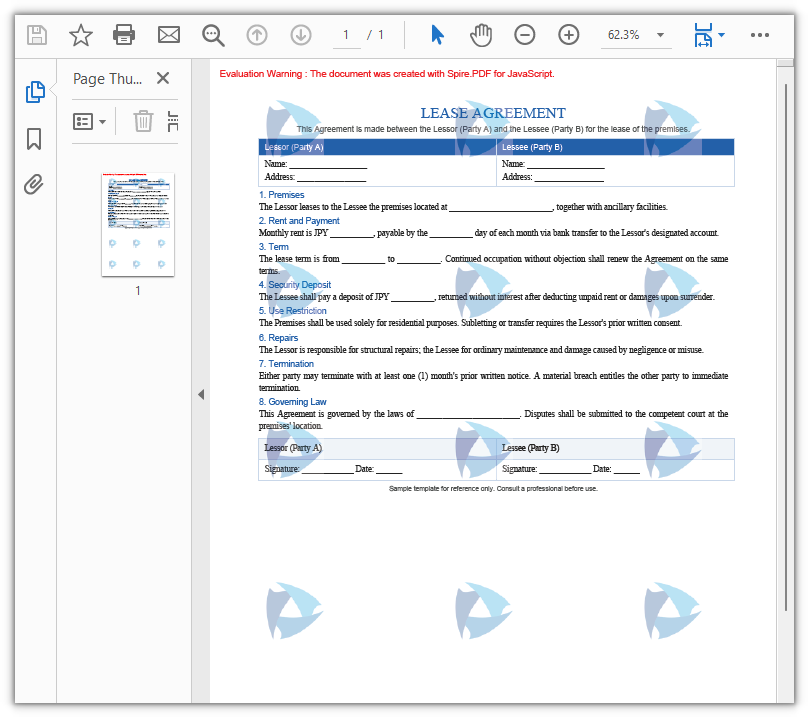
Task: Expand page display options dropdown arrow
Action: (x=722, y=35)
